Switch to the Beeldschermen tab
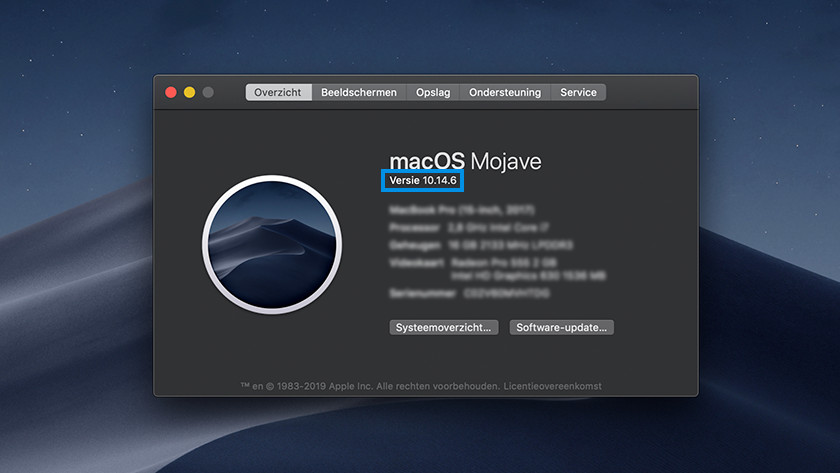This screenshot has height=473, width=840. [x=359, y=92]
